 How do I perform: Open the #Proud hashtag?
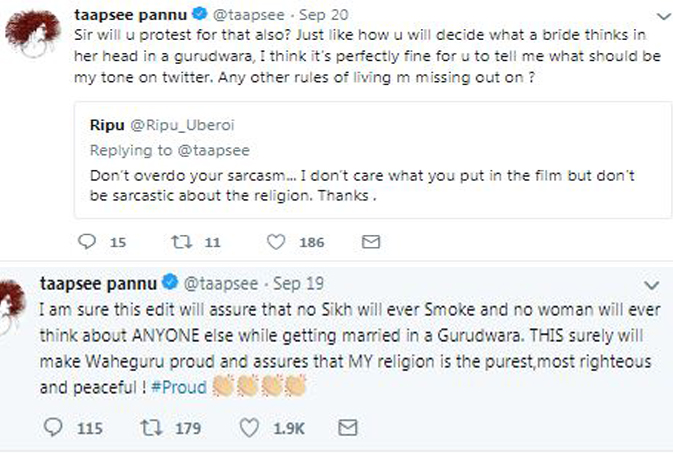tap(181, 386)
